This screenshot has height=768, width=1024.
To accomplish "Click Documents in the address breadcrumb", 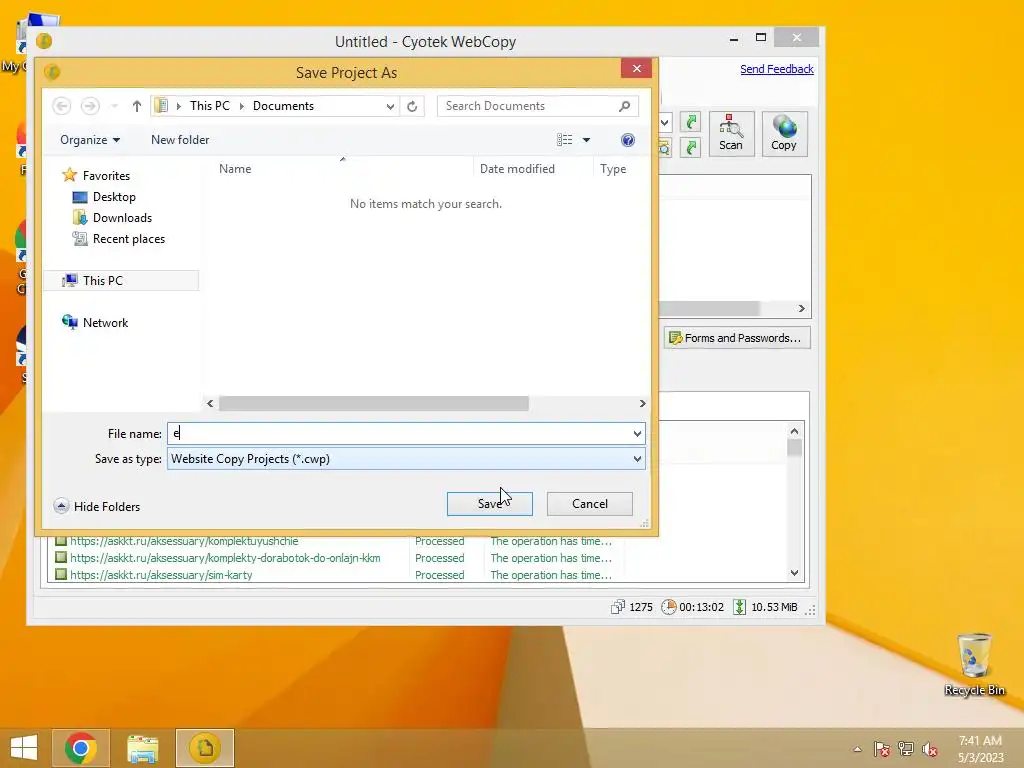I will click(283, 106).
